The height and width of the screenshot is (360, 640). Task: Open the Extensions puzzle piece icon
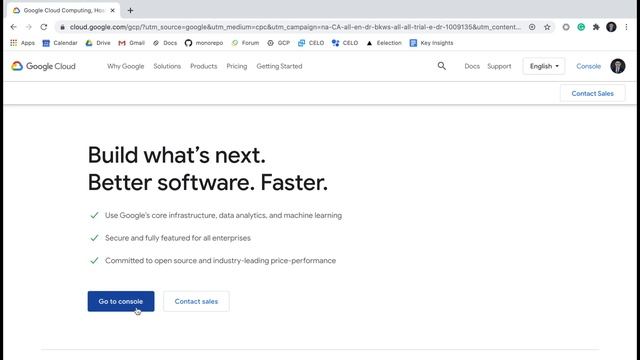pos(596,27)
